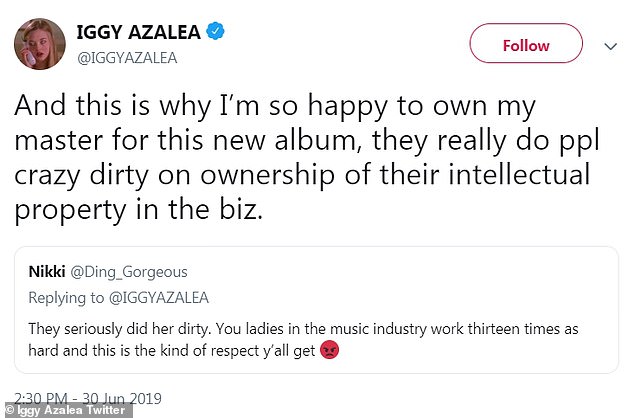Screen dimensions: 634x418
Task: Click 'They seriously did her dirty' quoted text
Action: click(x=126, y=329)
